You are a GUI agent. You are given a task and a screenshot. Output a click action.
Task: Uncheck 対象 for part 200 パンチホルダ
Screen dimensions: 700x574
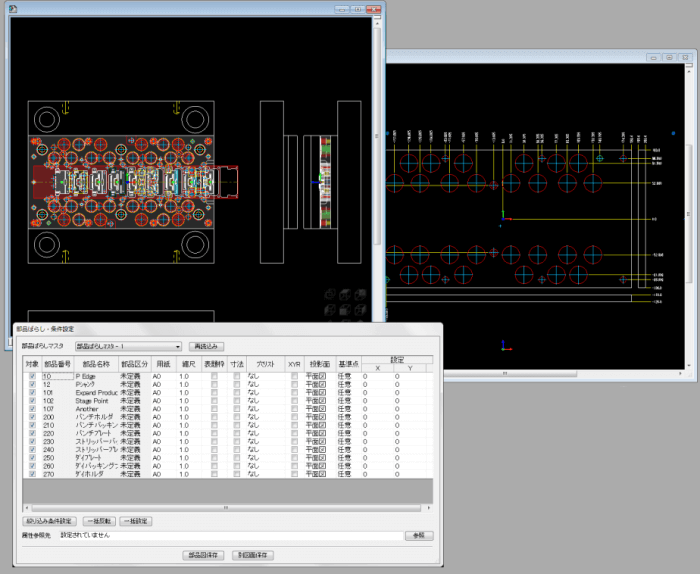pyautogui.click(x=32, y=417)
